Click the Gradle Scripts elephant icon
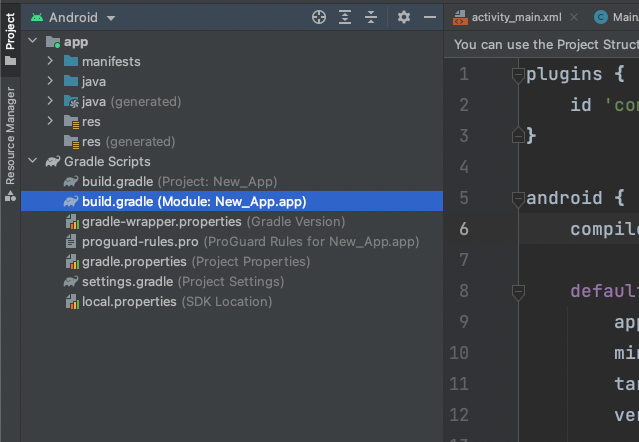 (x=53, y=161)
